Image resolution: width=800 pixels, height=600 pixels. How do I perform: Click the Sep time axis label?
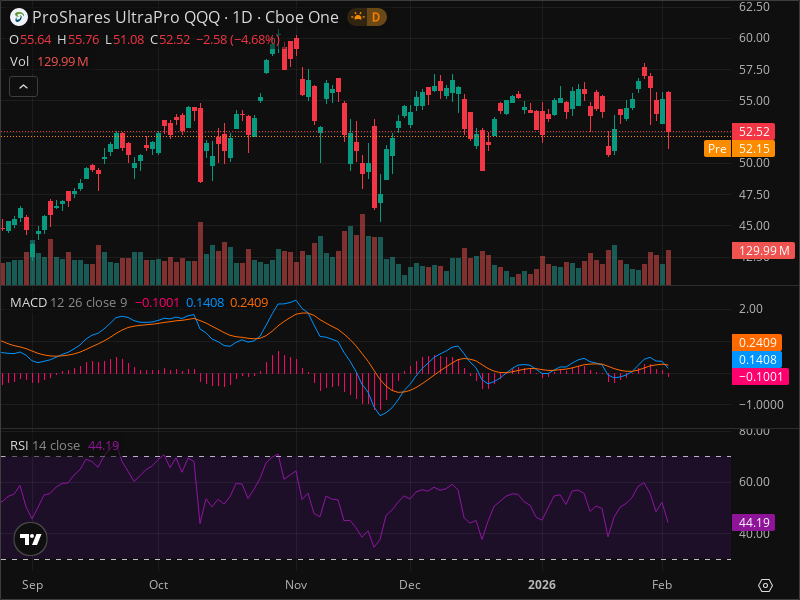(x=32, y=585)
